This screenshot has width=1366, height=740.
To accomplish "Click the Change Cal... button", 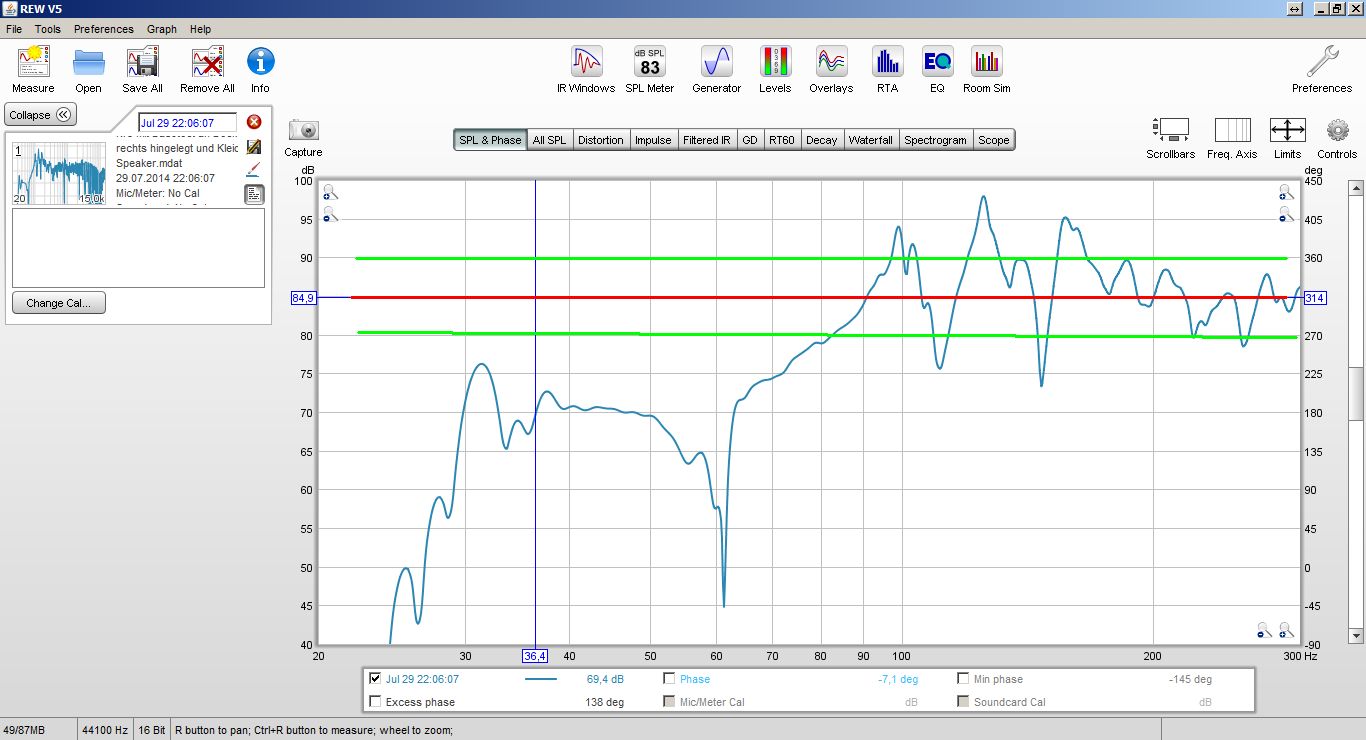I will pos(59,303).
